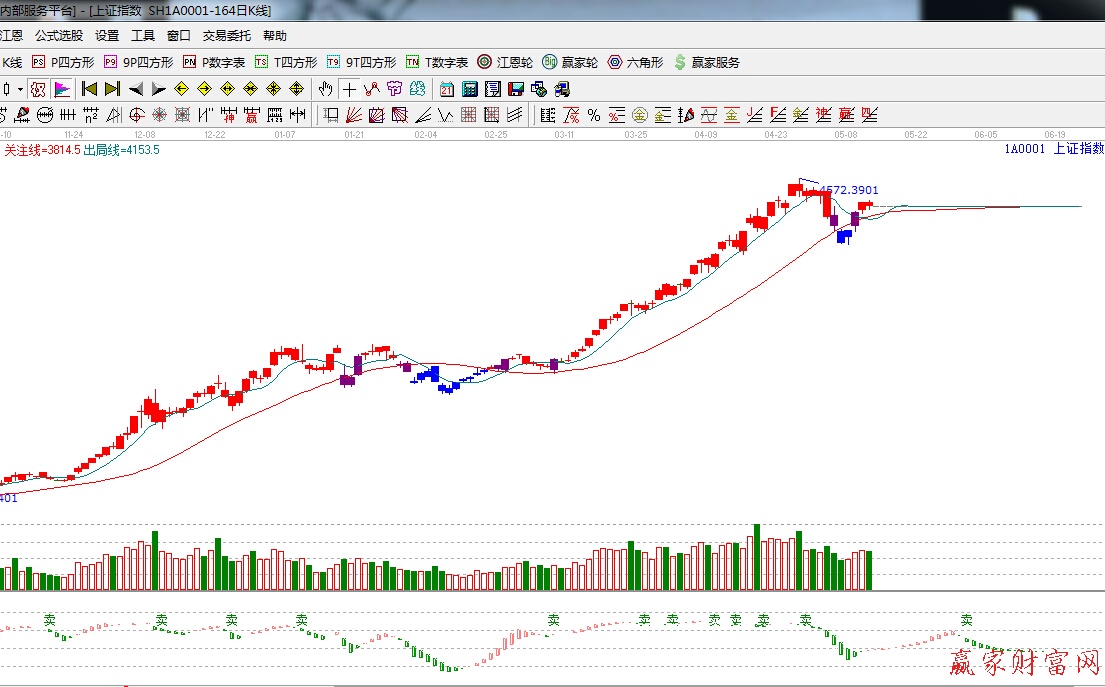Open the calculator icon in toolbar
The width and height of the screenshot is (1105, 687).
point(468,89)
